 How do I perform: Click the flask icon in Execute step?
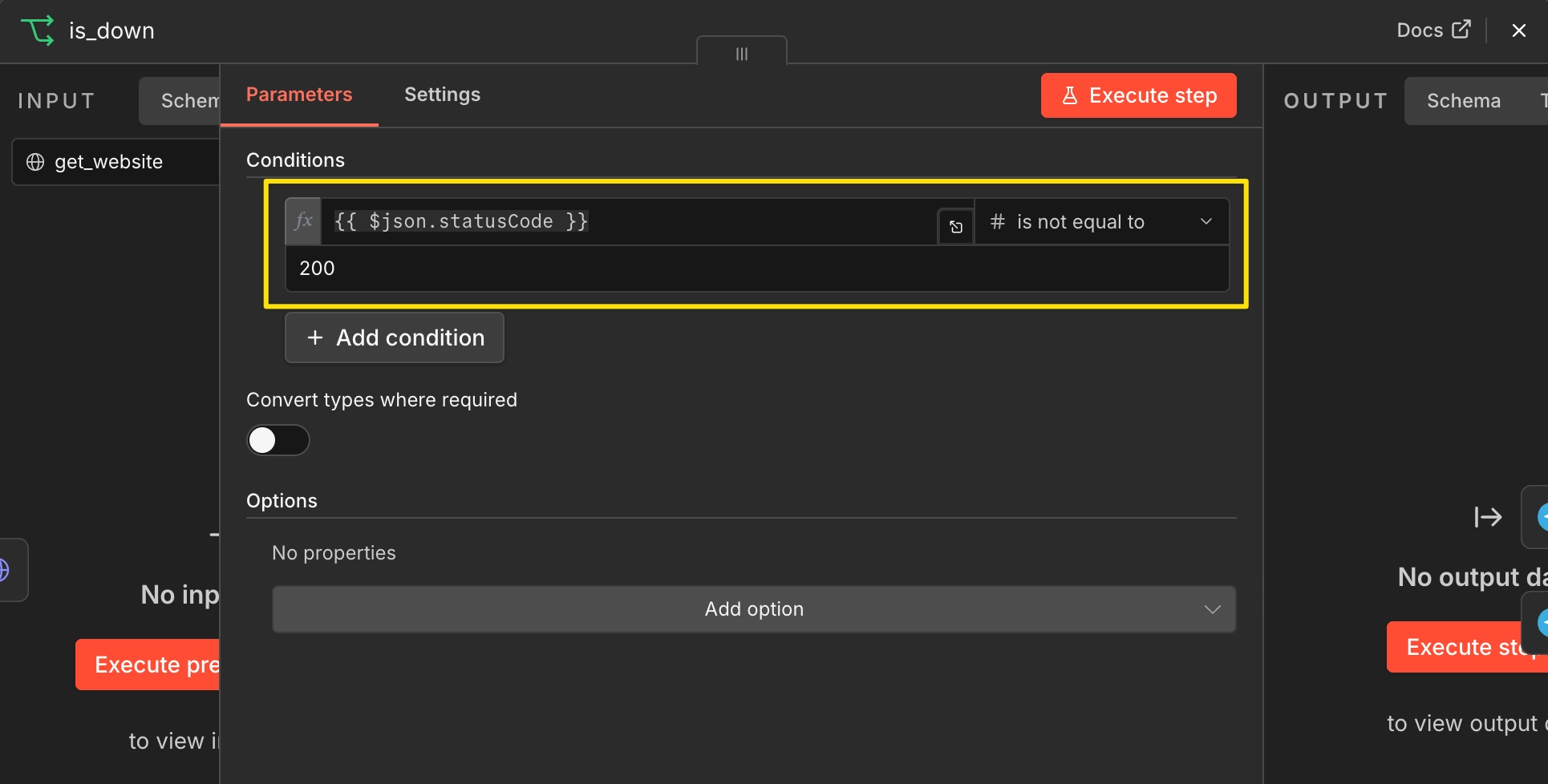(x=1069, y=95)
